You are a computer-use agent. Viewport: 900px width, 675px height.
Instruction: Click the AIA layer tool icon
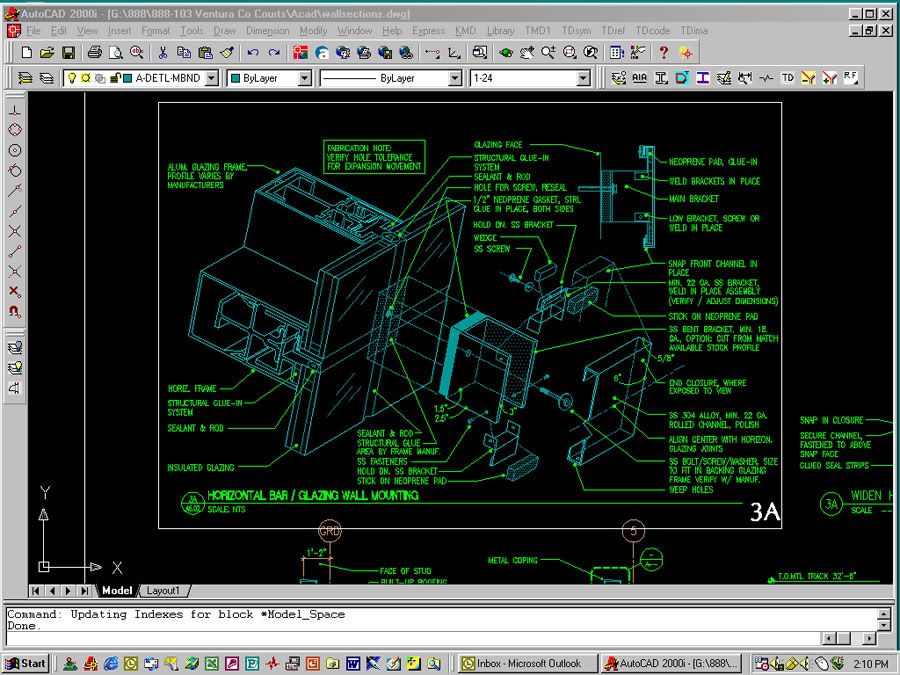point(640,78)
